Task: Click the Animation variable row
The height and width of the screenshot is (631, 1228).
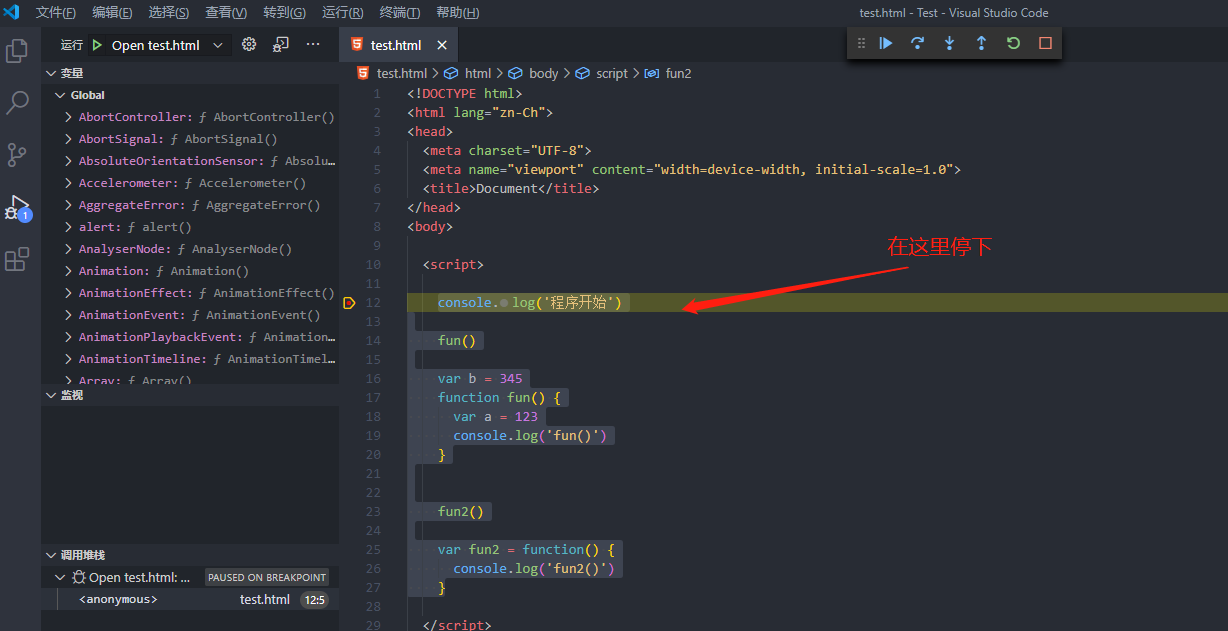Action: 190,271
